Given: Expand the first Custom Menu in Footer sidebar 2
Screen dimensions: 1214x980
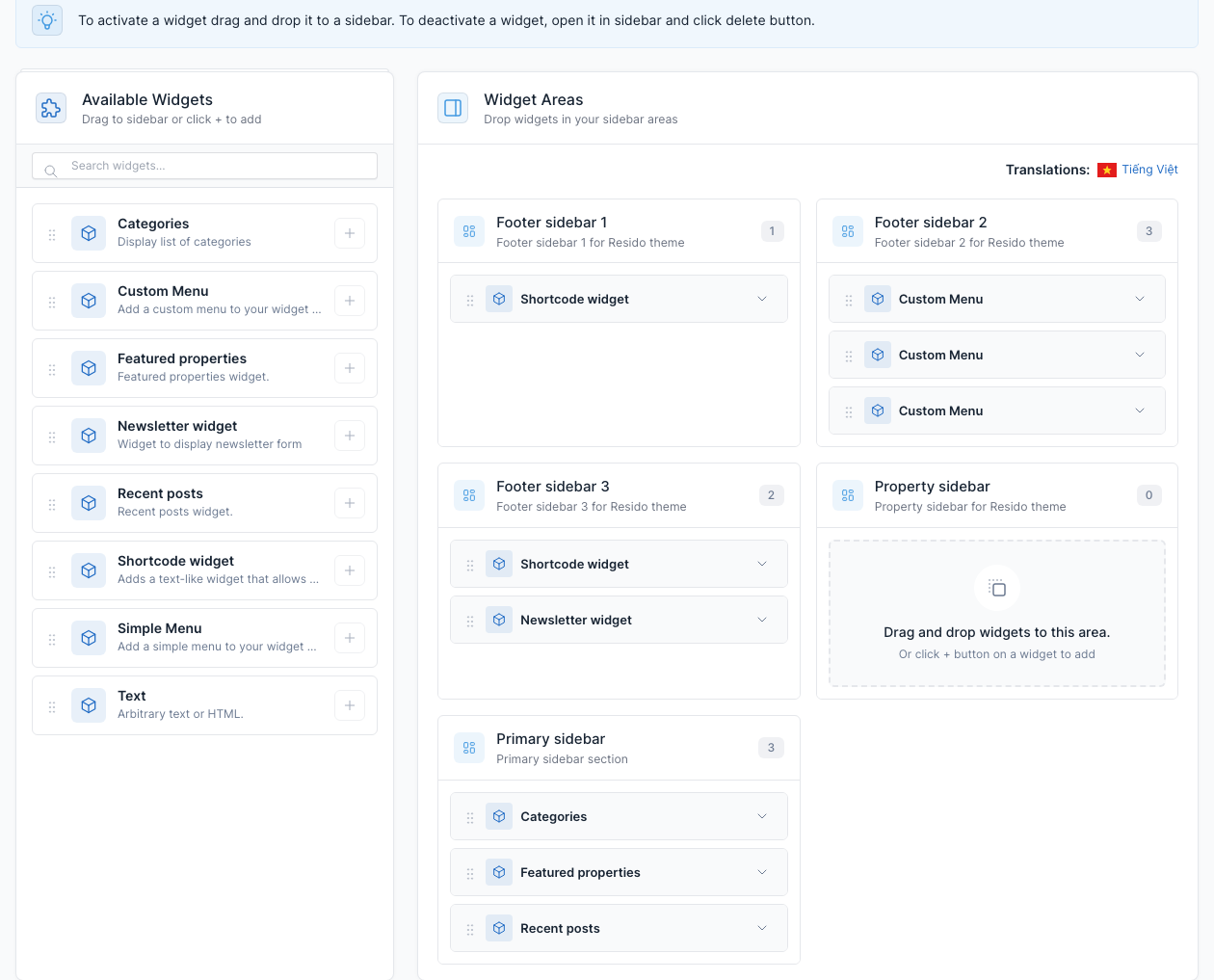Looking at the screenshot, I should coord(1140,299).
